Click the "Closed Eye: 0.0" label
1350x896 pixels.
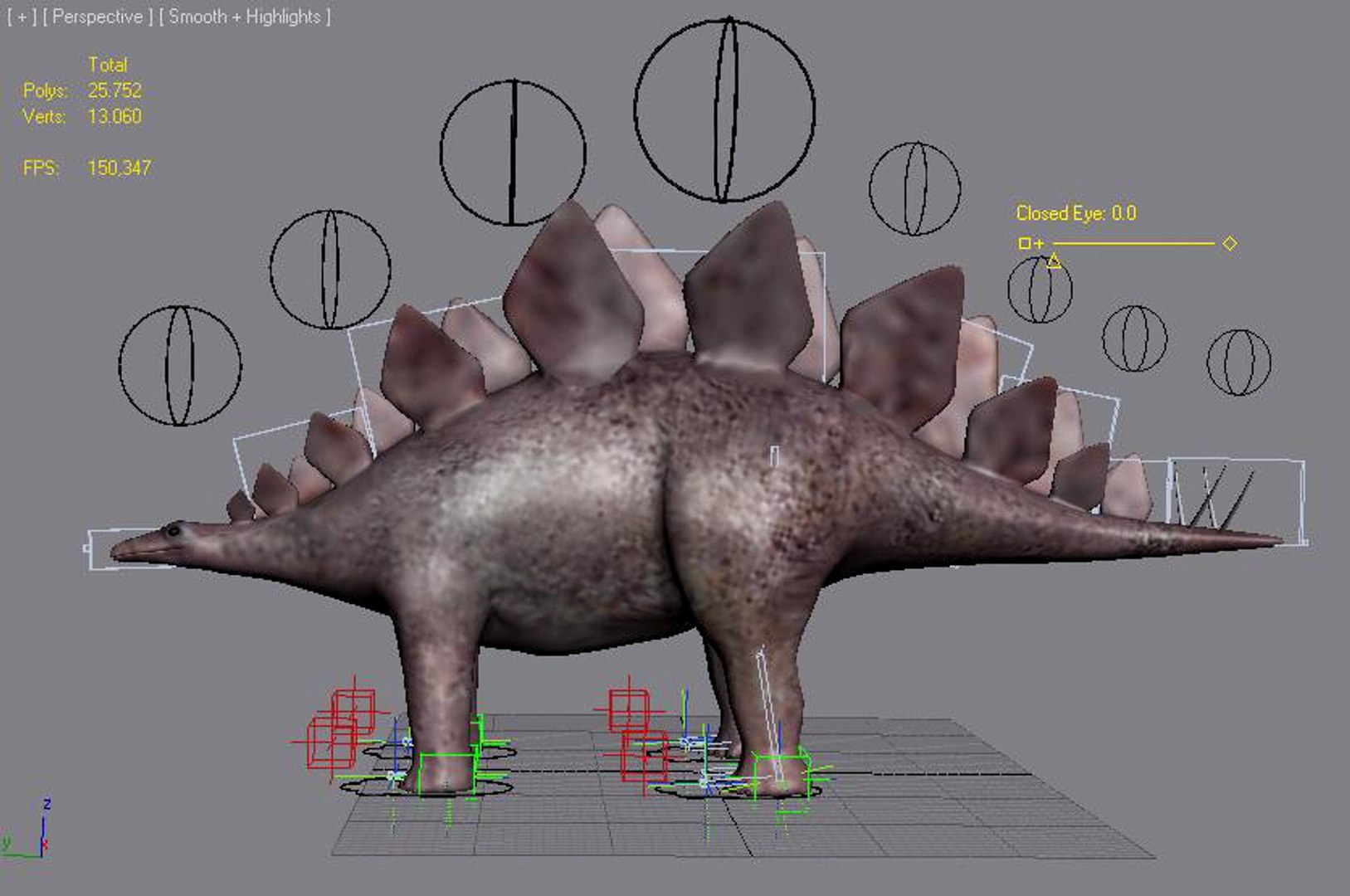point(1076,213)
